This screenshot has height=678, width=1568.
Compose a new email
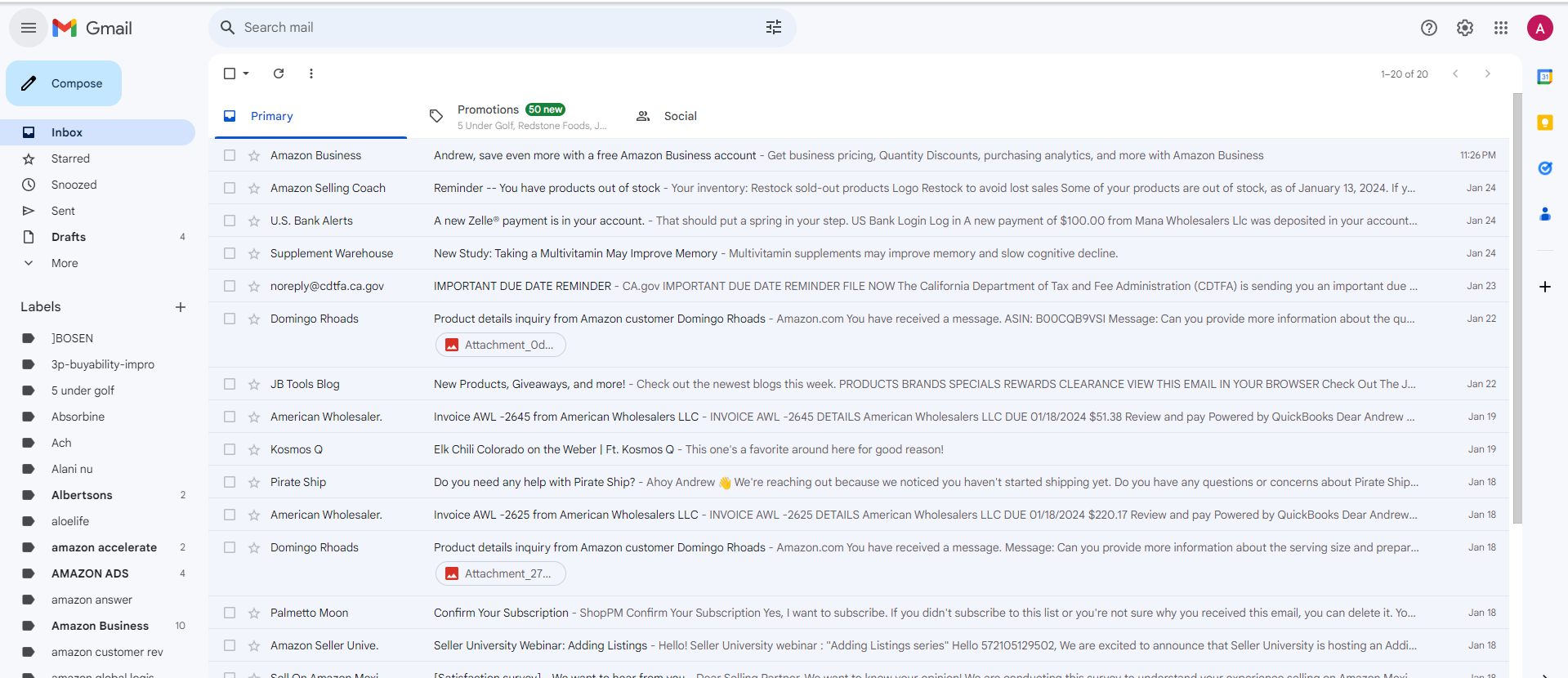[x=64, y=83]
